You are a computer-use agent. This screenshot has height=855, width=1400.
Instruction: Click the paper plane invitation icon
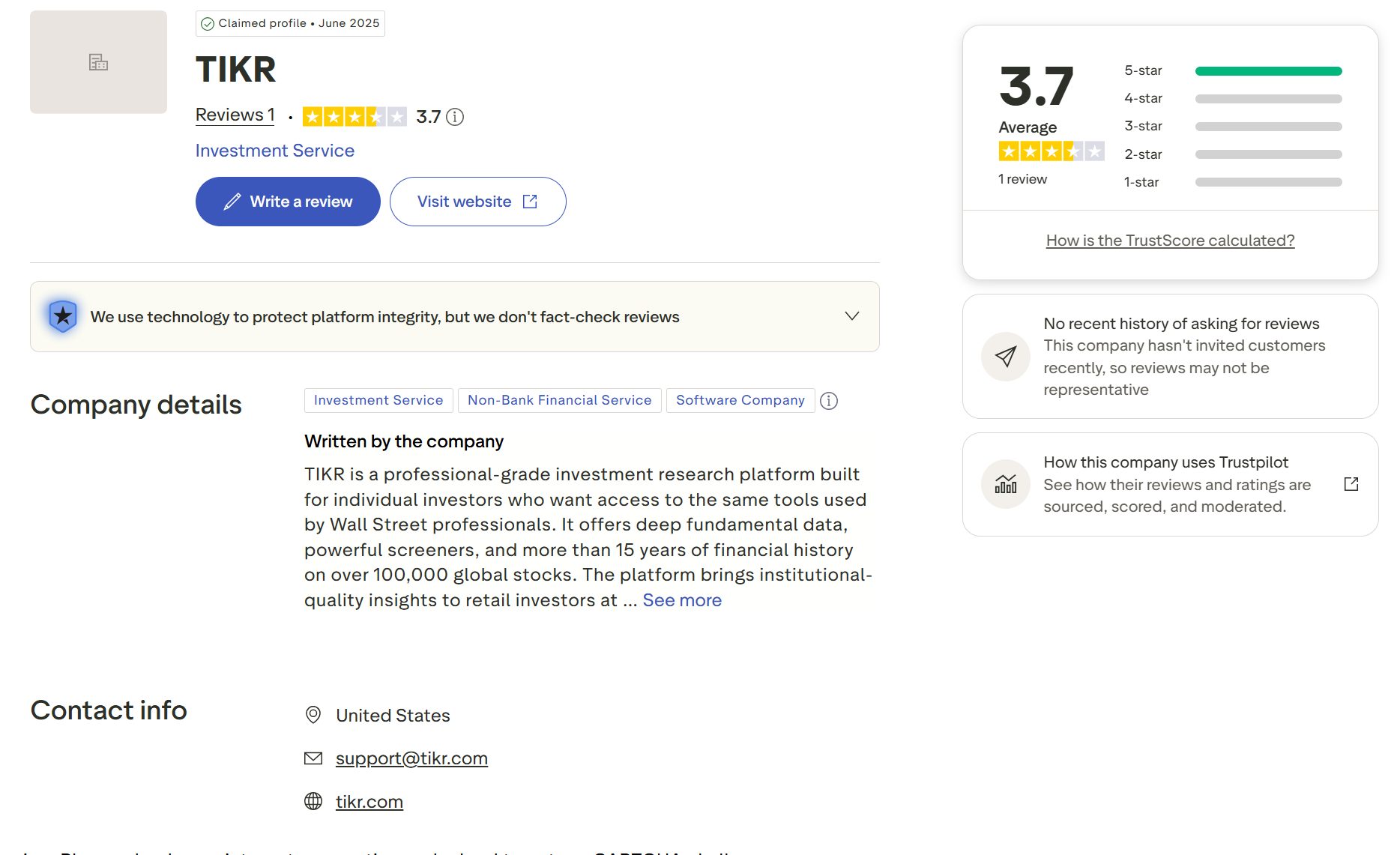(x=1006, y=357)
